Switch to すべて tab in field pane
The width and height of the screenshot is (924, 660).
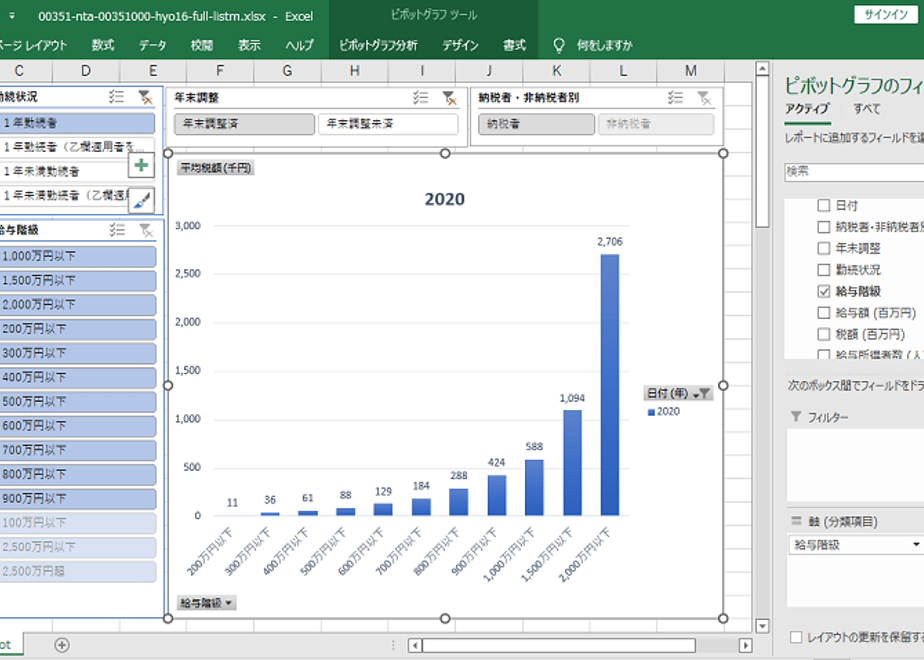[x=867, y=109]
